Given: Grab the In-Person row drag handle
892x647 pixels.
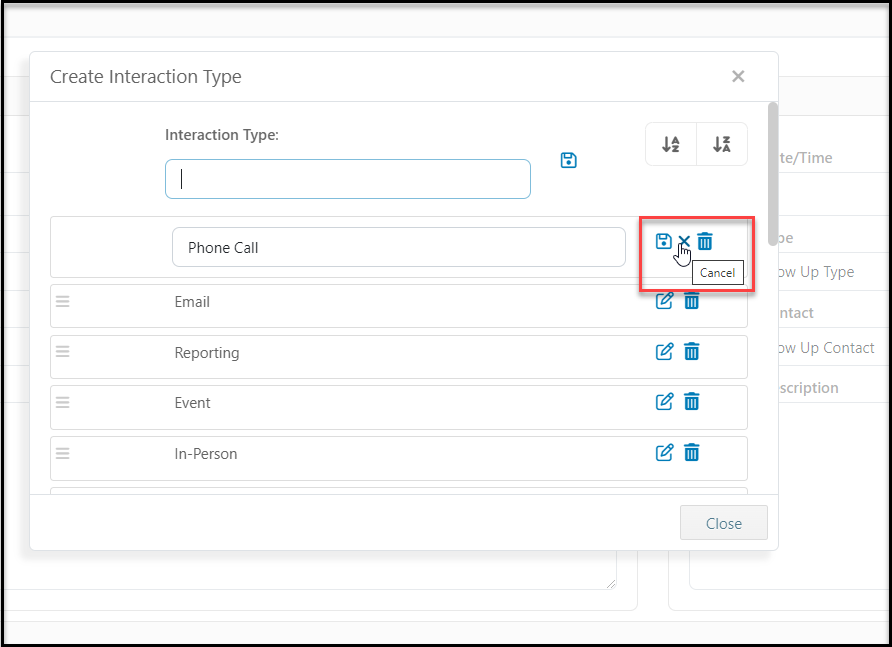Looking at the screenshot, I should (x=63, y=454).
